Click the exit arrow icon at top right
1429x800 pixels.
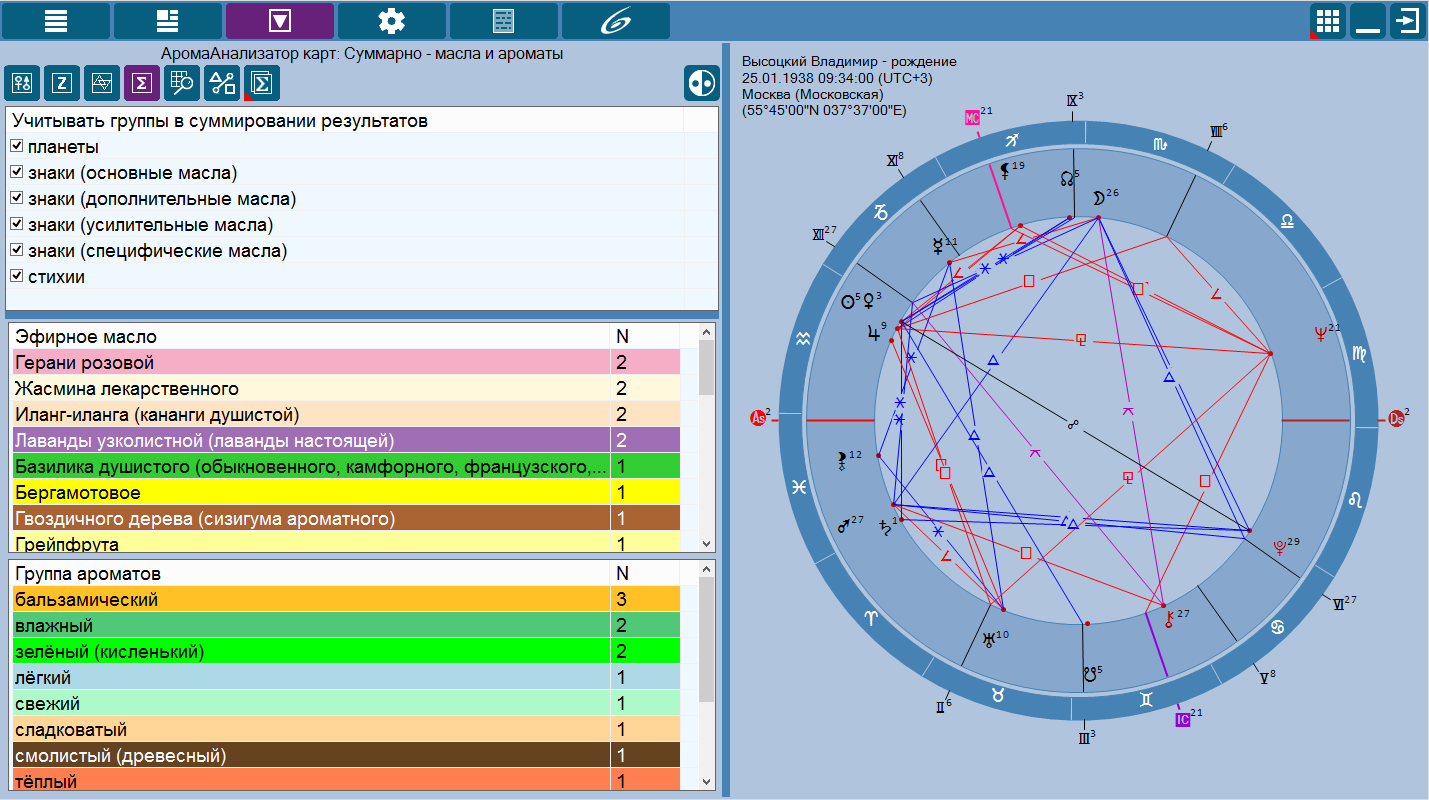pos(1407,20)
